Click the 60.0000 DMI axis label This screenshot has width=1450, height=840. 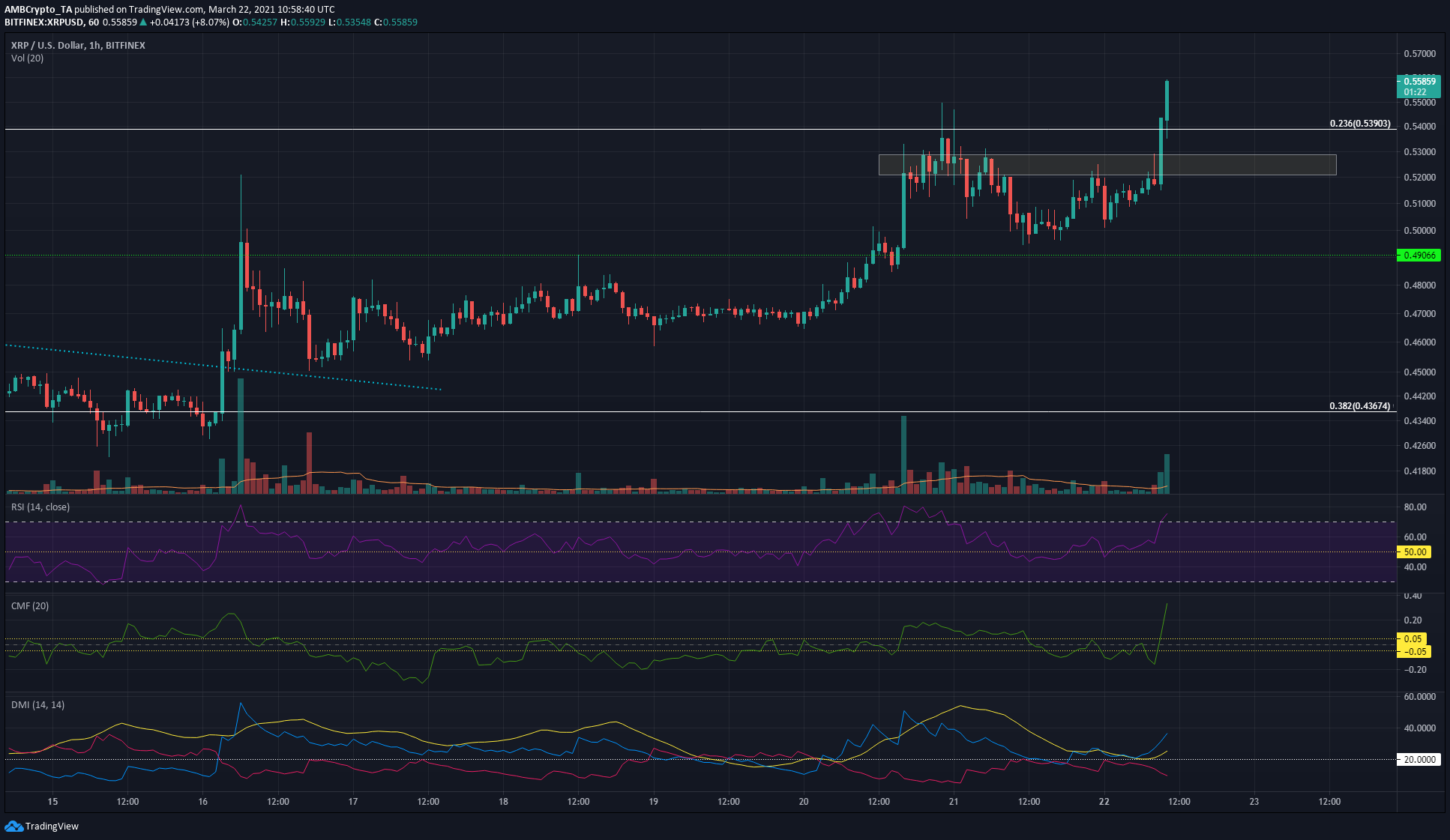pos(1419,697)
